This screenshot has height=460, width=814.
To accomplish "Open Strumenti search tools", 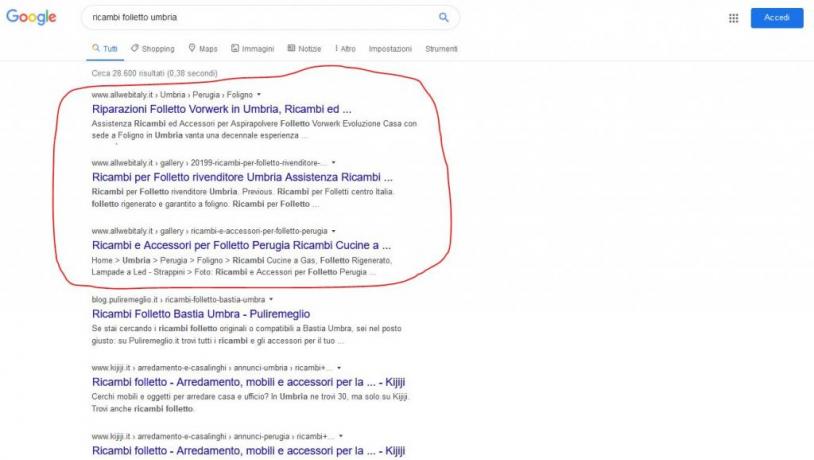I will pos(441,49).
